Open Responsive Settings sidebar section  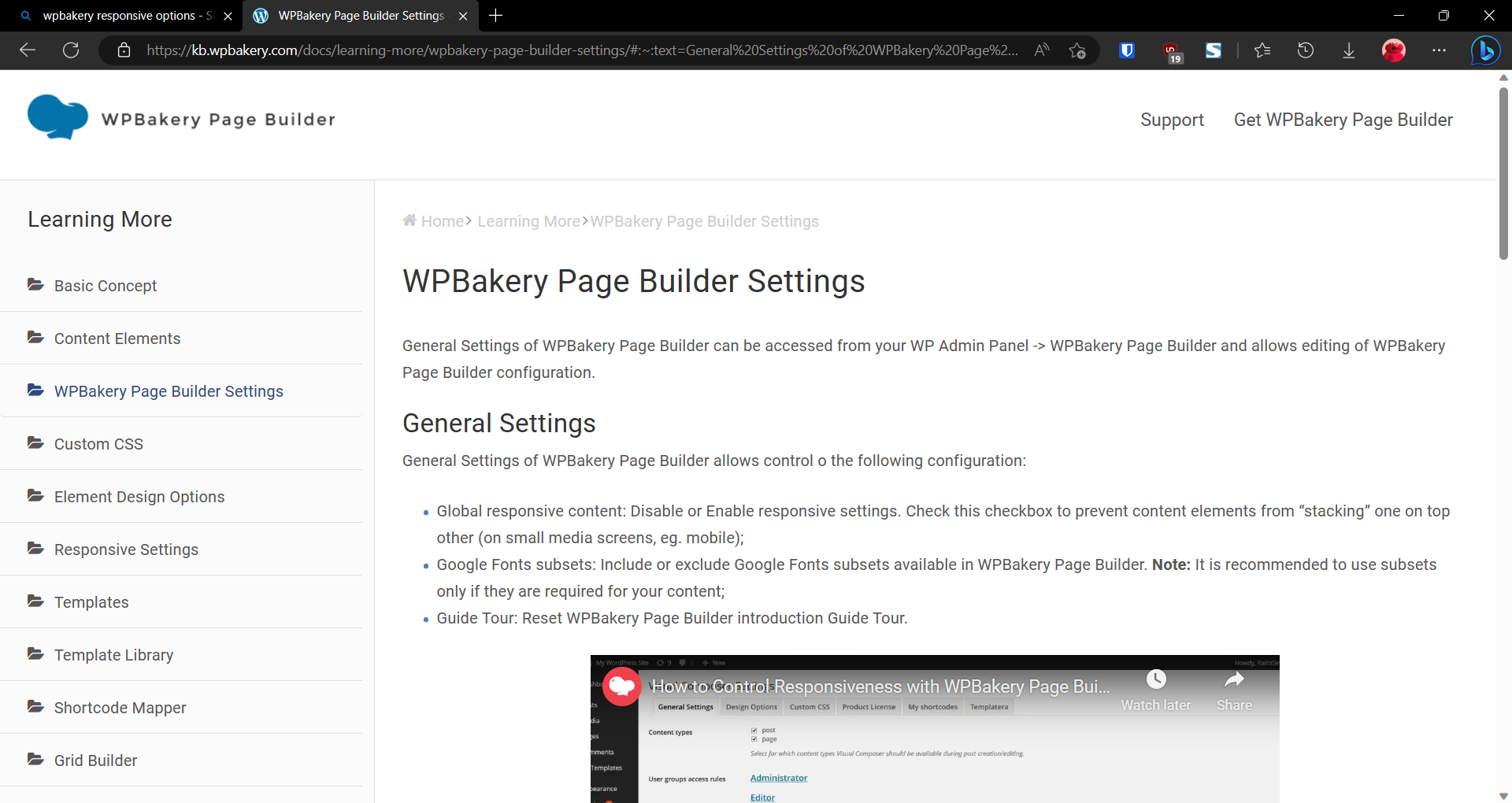pyautogui.click(x=126, y=550)
